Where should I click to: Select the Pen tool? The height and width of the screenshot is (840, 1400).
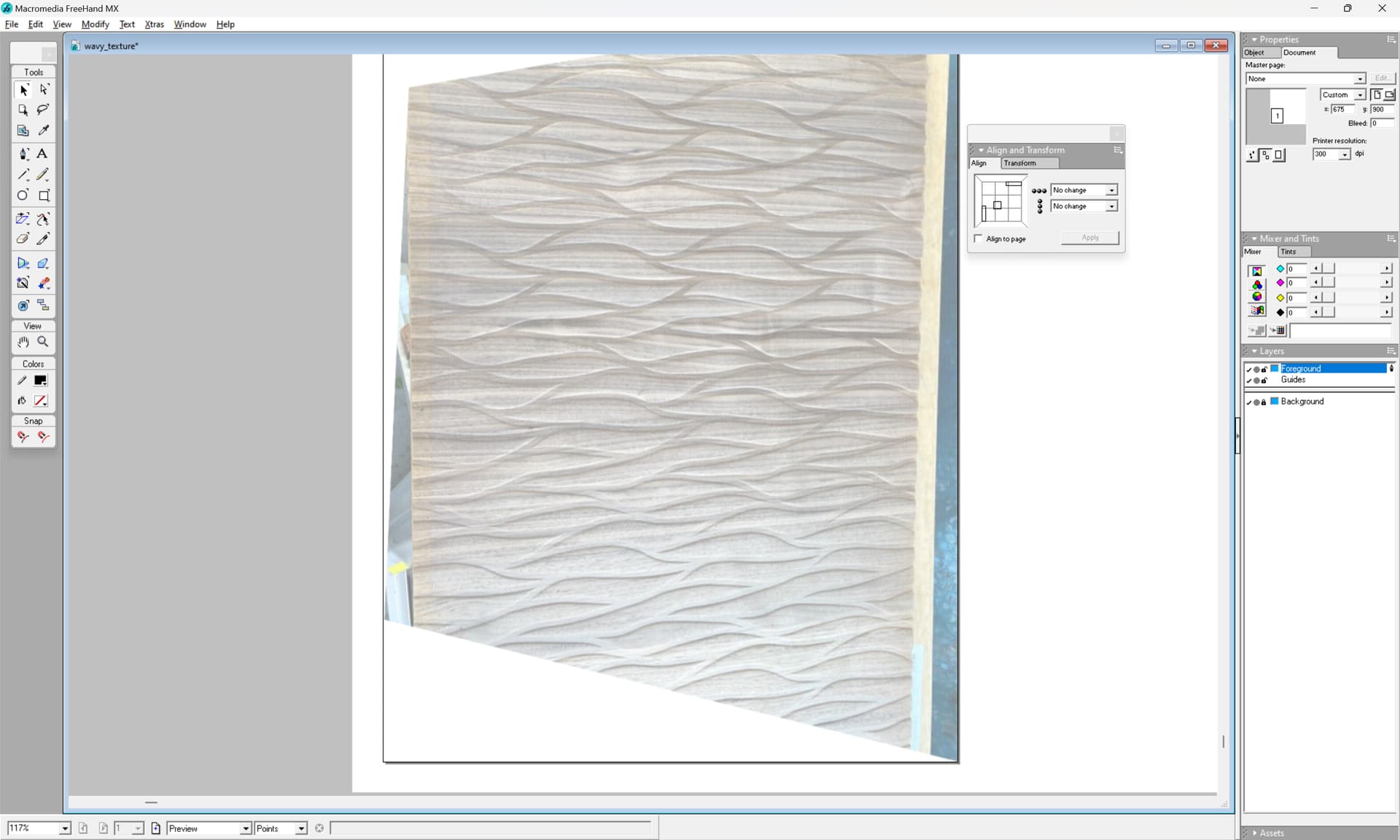pyautogui.click(x=23, y=154)
